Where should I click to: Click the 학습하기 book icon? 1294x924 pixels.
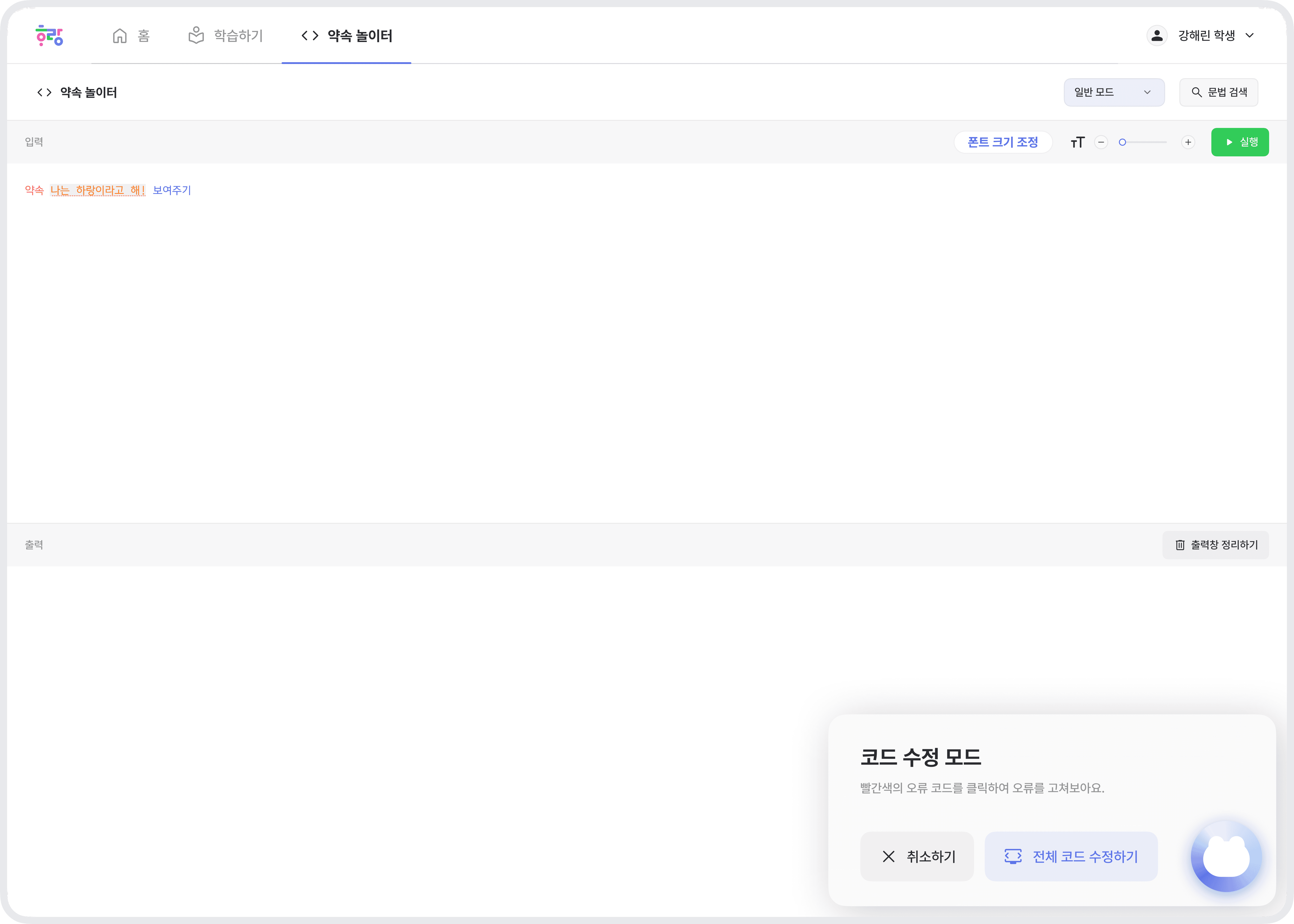(x=196, y=35)
